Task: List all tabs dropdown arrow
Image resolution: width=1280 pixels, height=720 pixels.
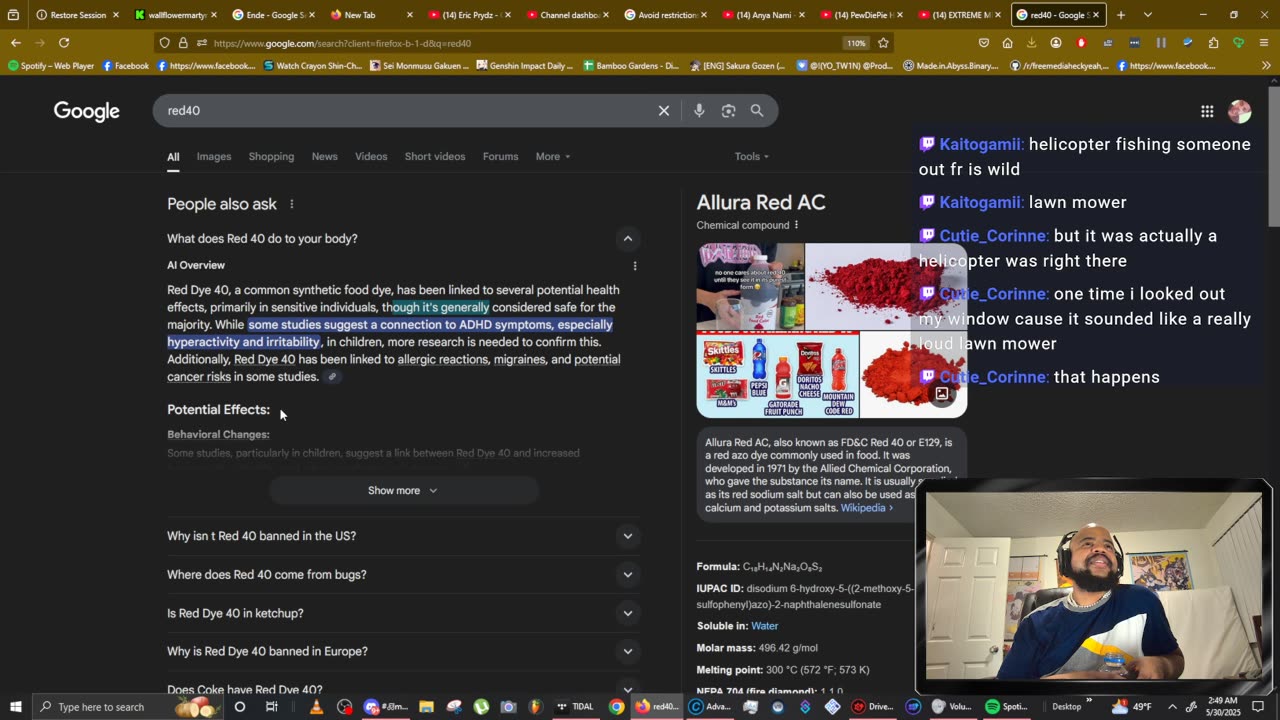Action: point(1147,15)
